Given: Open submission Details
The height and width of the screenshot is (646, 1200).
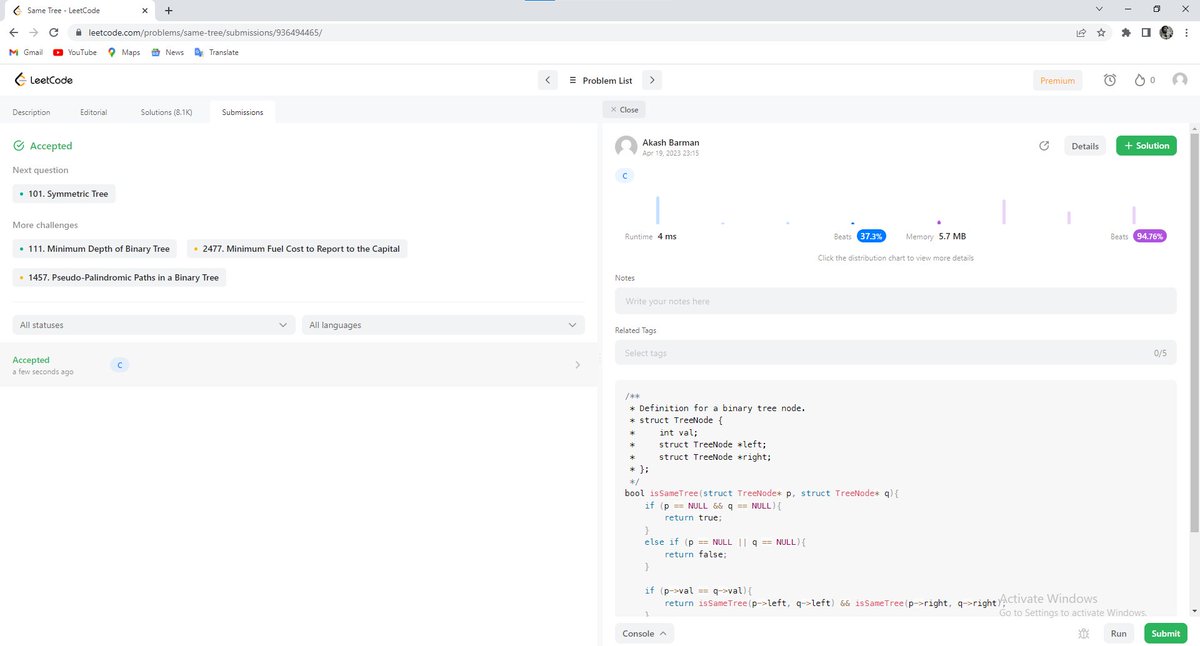Looking at the screenshot, I should click(1085, 146).
